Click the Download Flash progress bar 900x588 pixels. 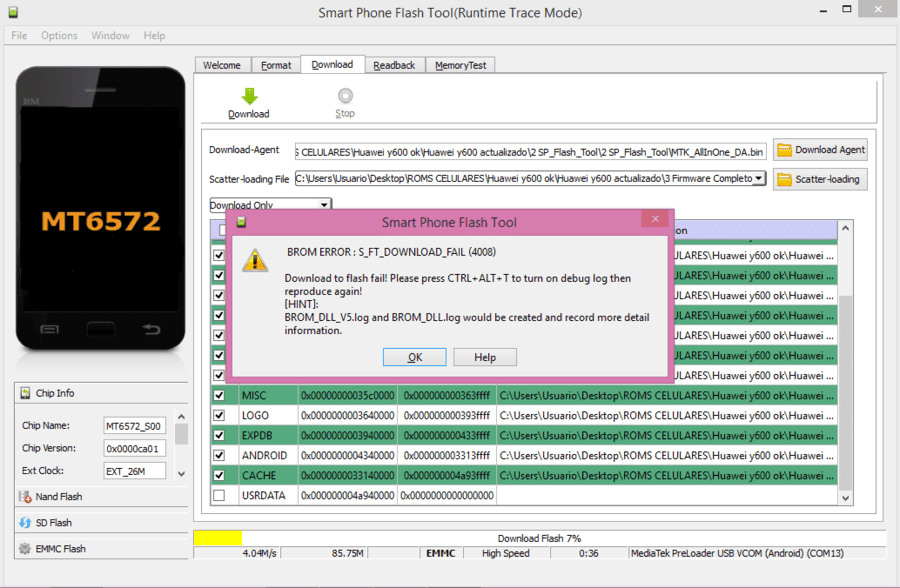pos(539,538)
